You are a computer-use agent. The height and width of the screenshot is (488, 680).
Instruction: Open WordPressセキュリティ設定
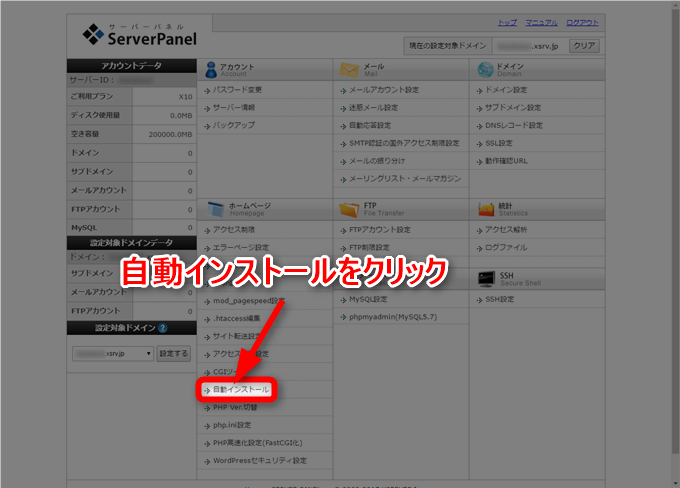click(260, 461)
